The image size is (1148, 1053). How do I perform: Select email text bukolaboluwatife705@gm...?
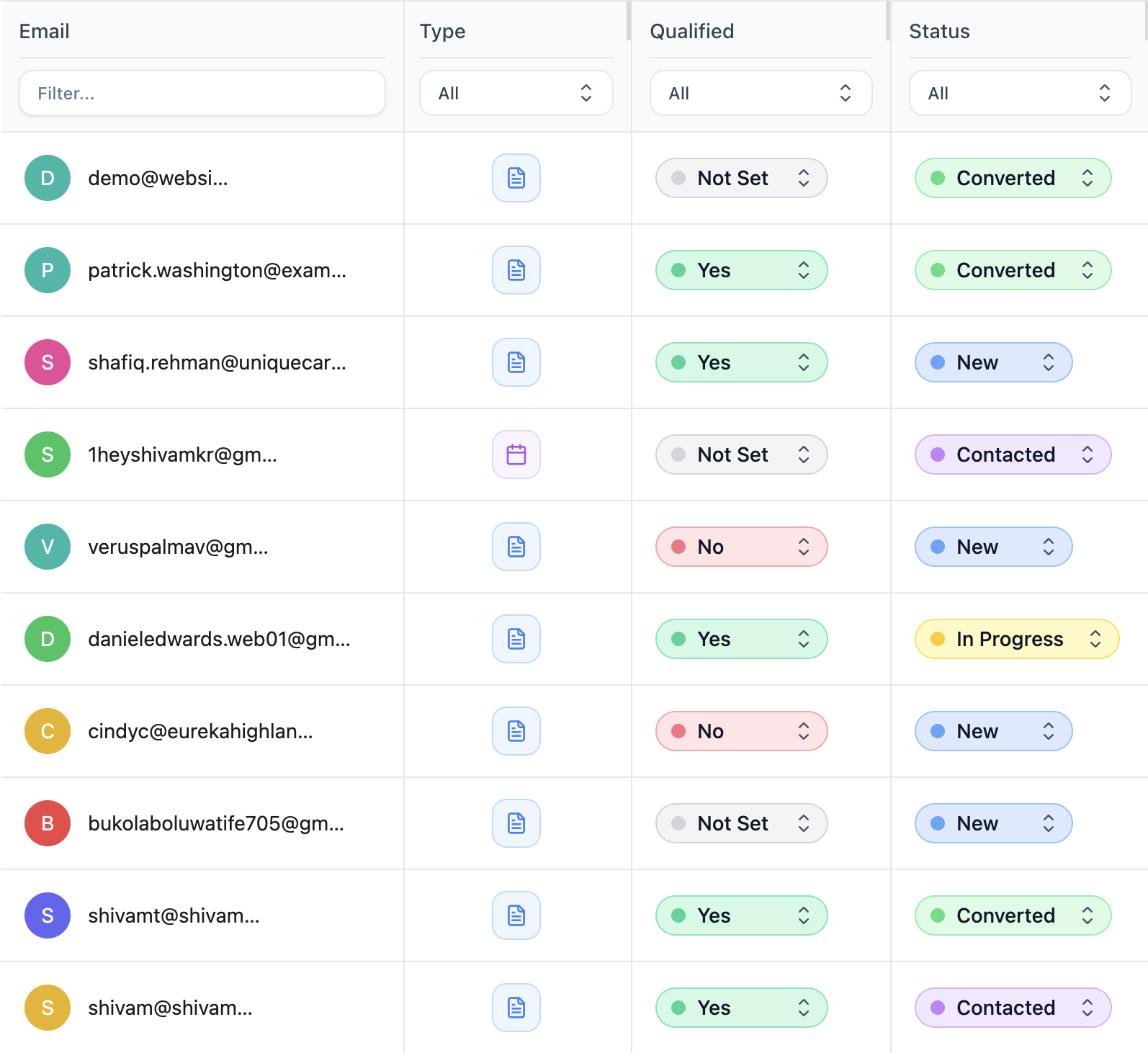pos(217,823)
